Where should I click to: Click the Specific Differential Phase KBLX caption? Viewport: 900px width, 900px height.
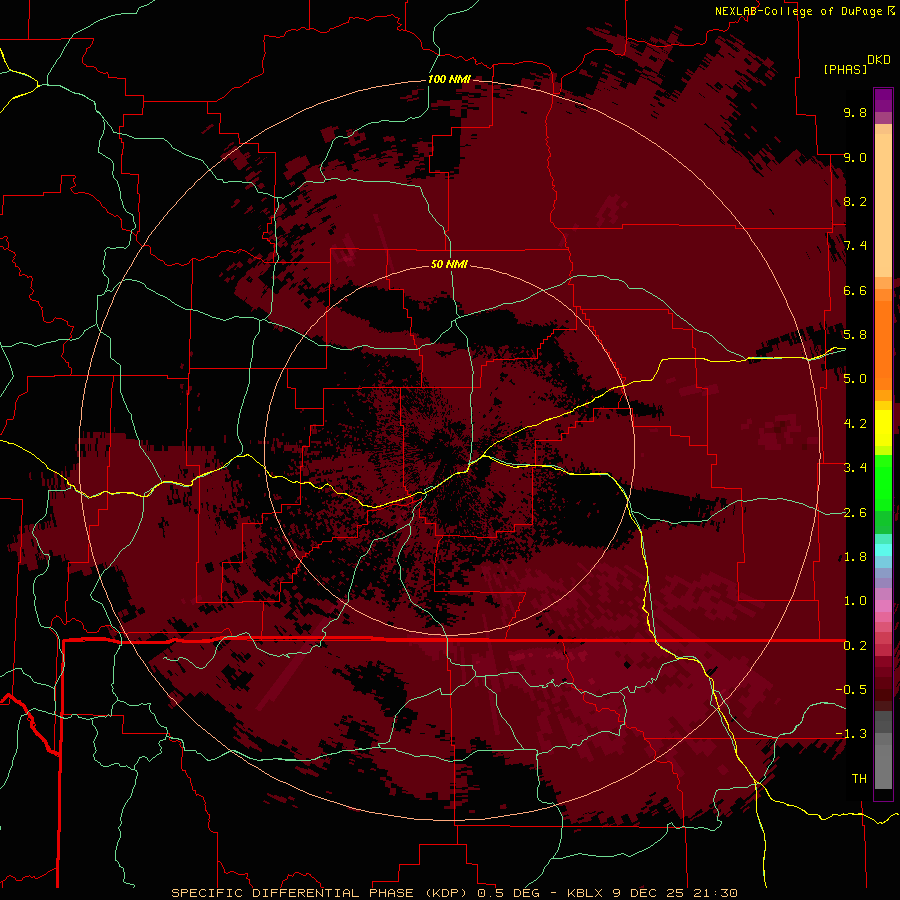[454, 893]
